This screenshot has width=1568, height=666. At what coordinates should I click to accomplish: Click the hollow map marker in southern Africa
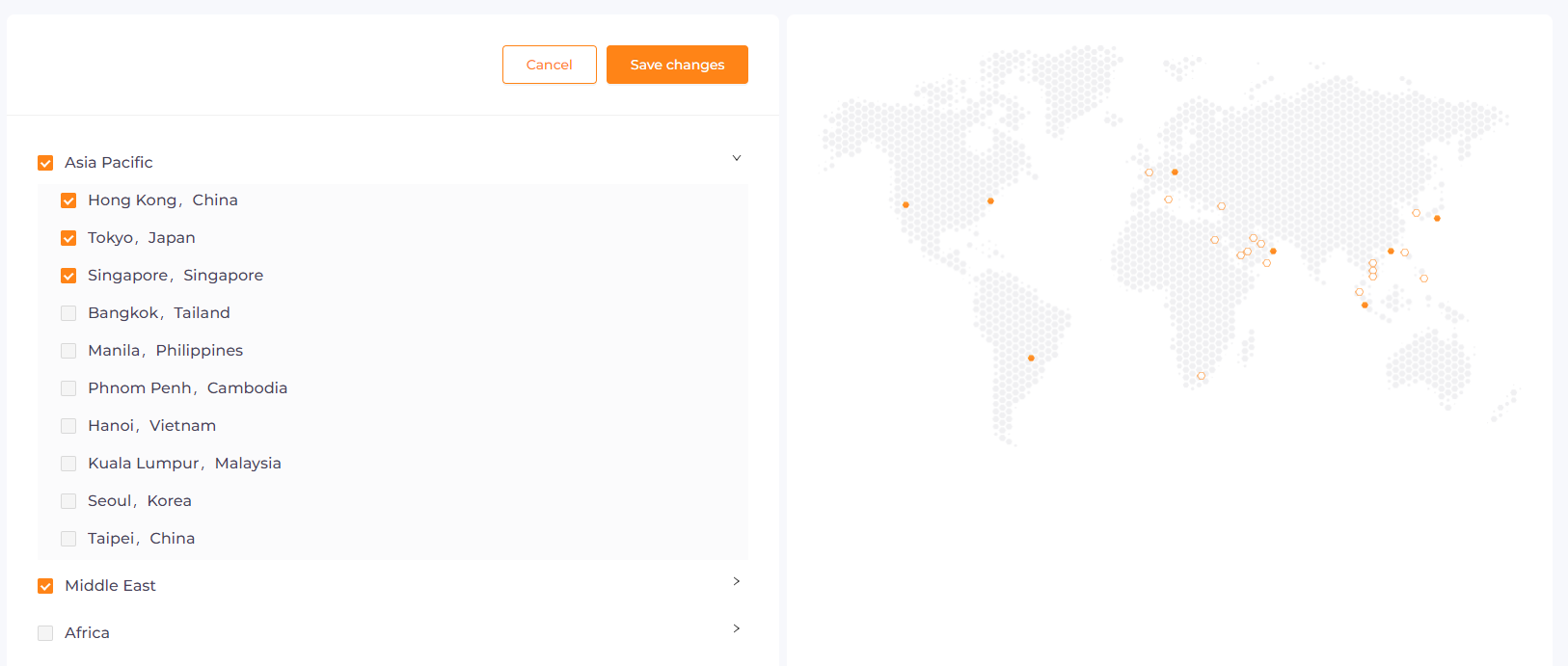1201,376
